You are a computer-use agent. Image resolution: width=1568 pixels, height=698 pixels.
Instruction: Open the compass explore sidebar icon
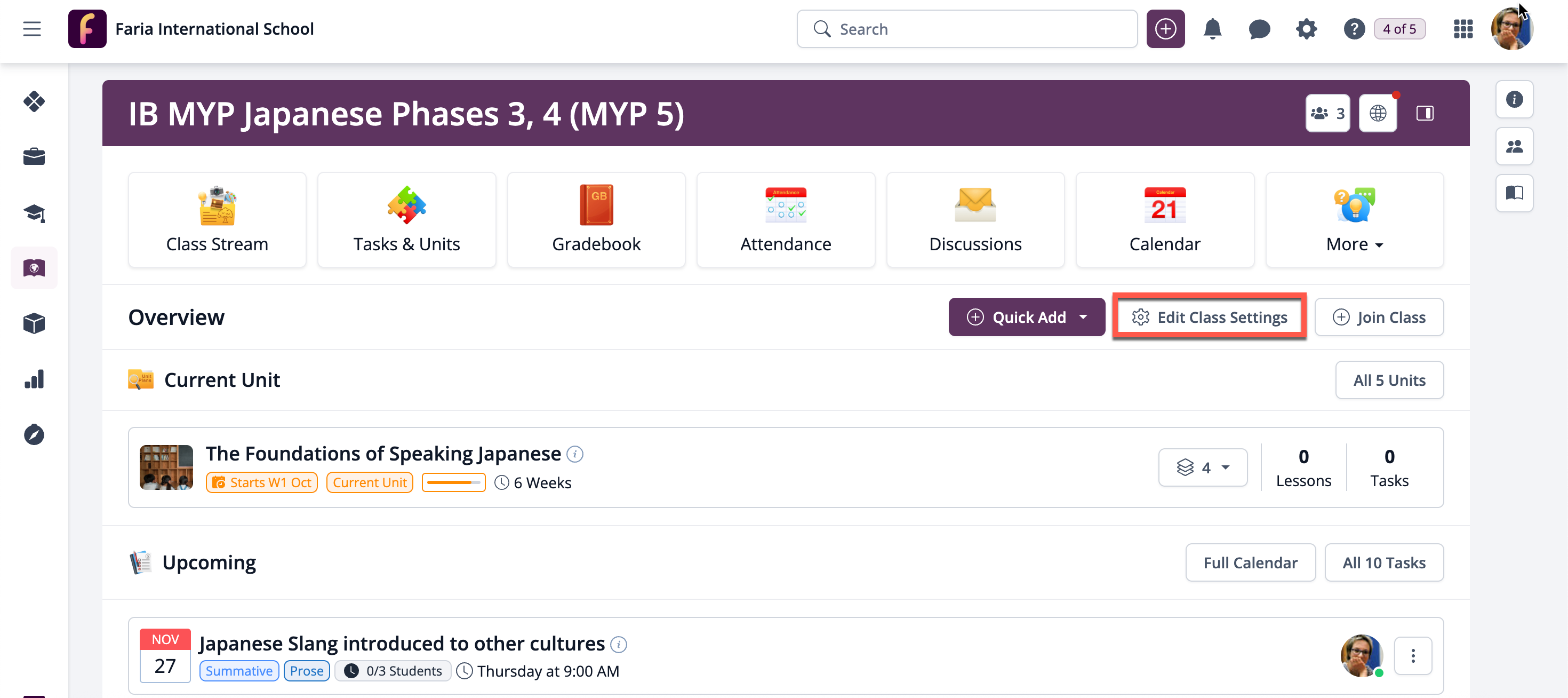pyautogui.click(x=34, y=434)
